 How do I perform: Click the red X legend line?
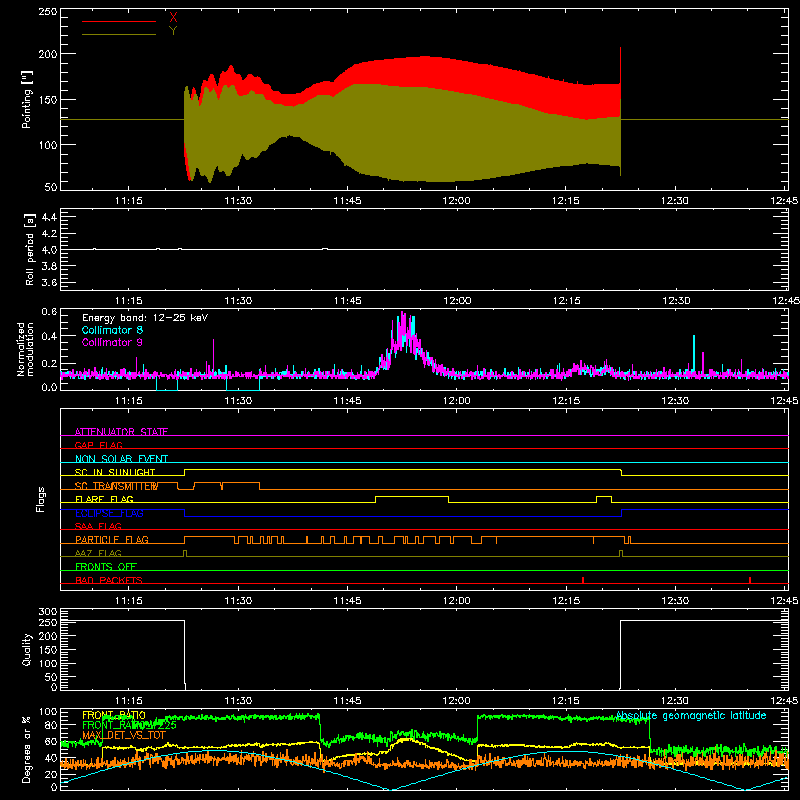pos(119,21)
